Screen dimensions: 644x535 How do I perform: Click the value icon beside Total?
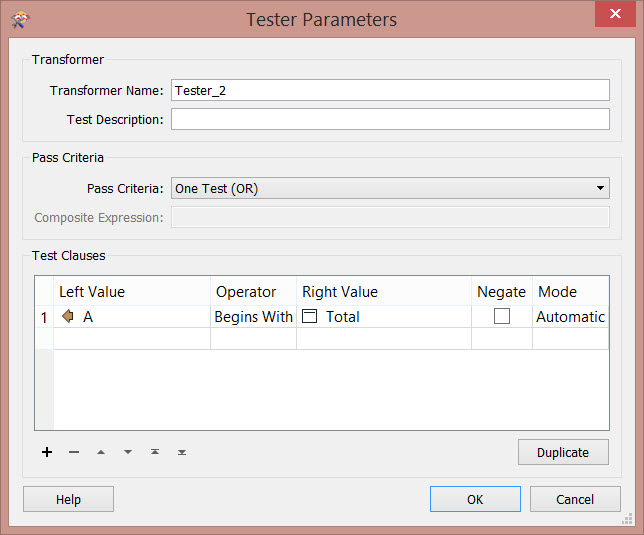[x=309, y=316]
